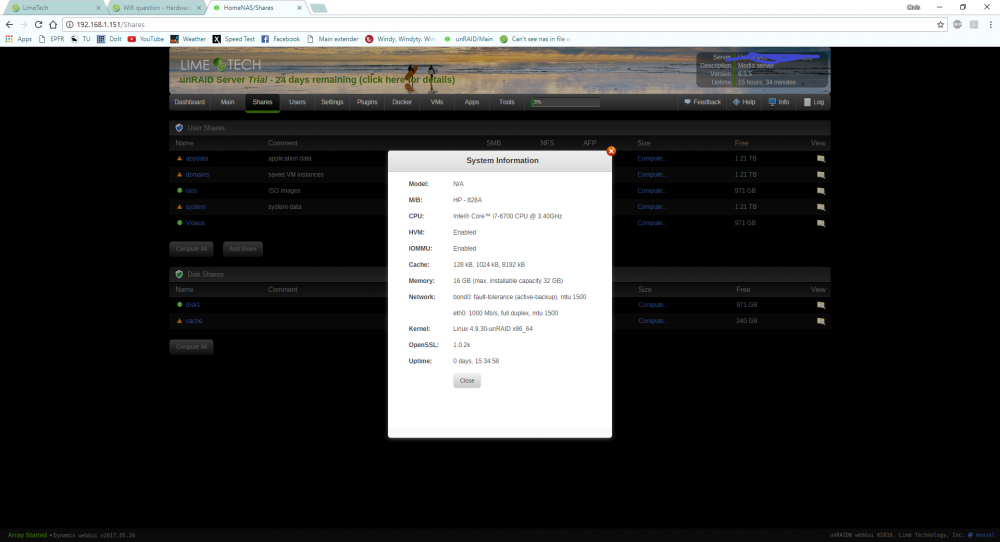Viewport: 1000px width, 542px height.
Task: Browse appdata share via folder icon
Action: click(821, 159)
